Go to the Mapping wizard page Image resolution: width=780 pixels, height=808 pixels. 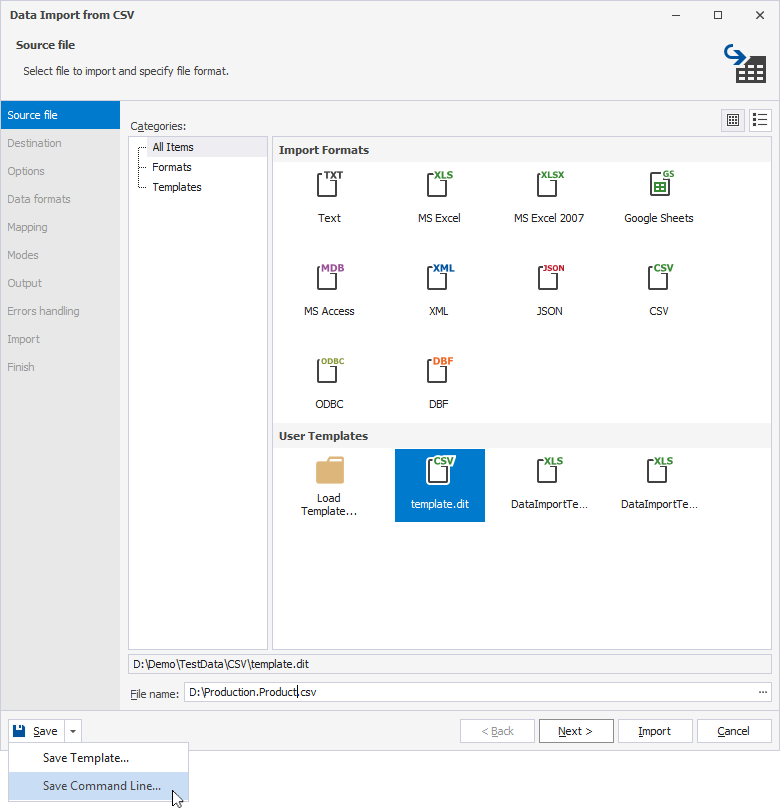(x=60, y=227)
